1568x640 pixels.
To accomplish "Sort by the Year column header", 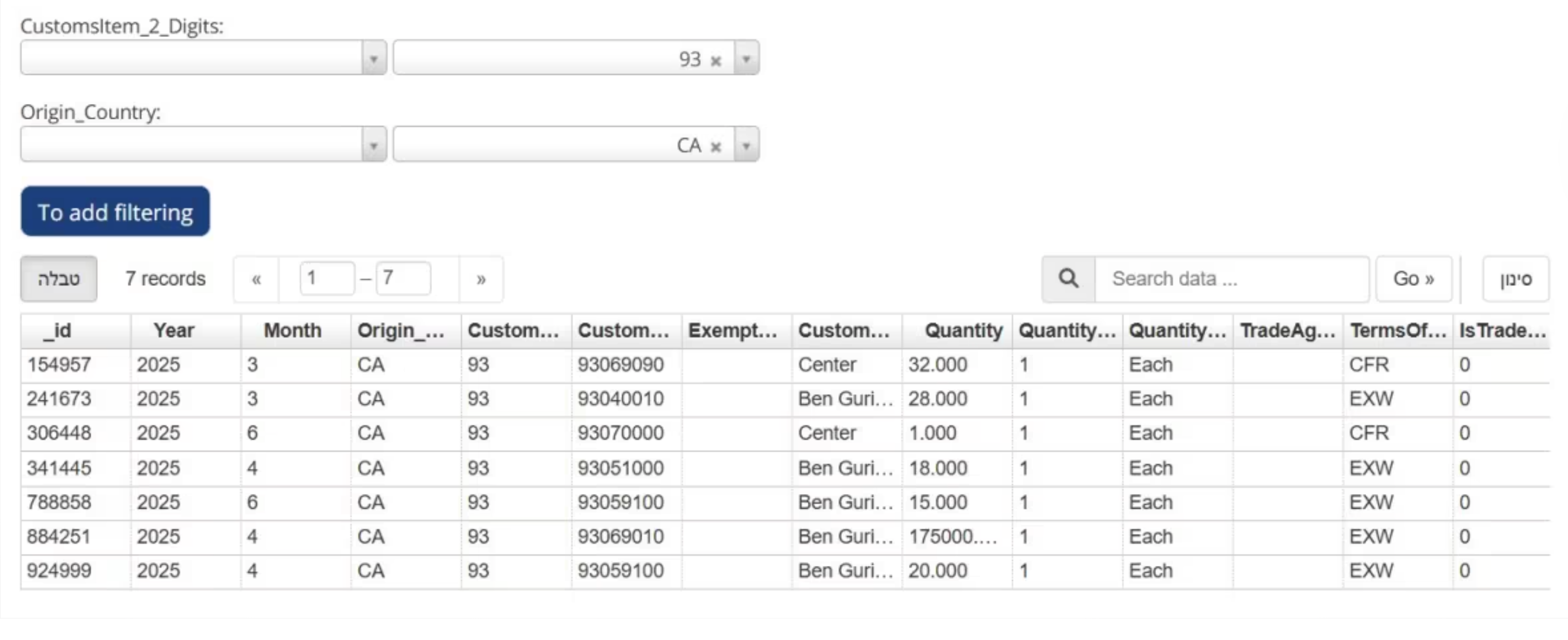I will coord(185,331).
